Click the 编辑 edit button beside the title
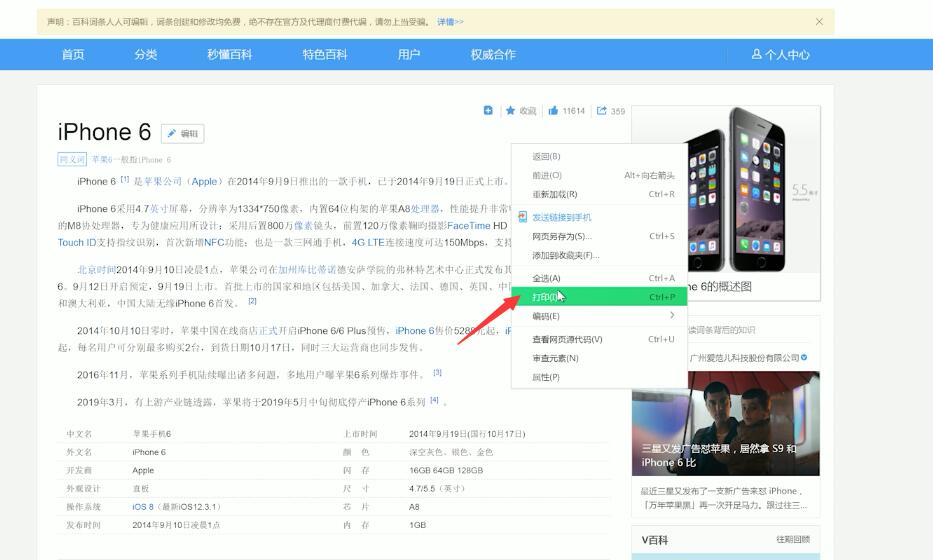This screenshot has width=933, height=560. click(183, 133)
